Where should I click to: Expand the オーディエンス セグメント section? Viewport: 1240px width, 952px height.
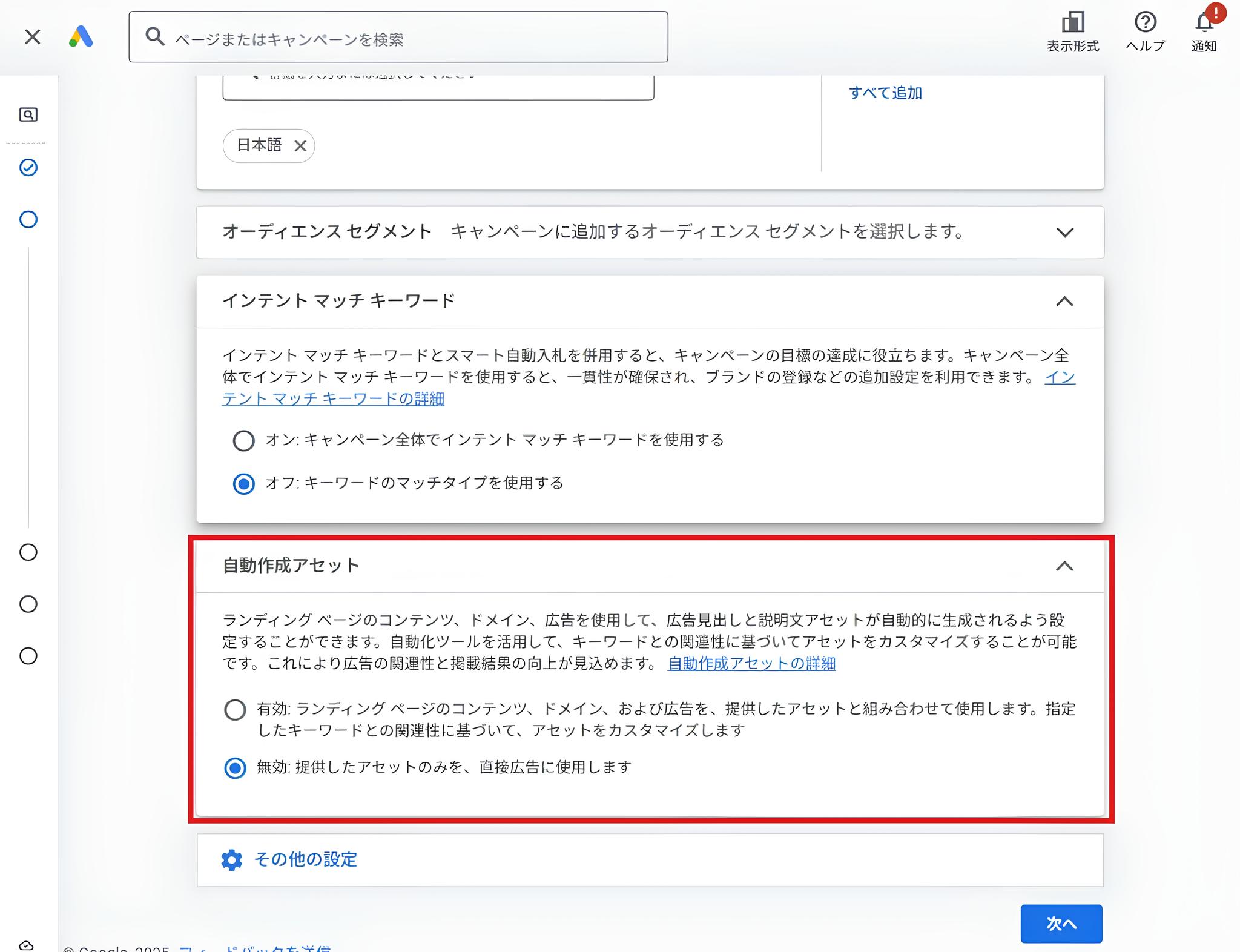coord(1066,232)
